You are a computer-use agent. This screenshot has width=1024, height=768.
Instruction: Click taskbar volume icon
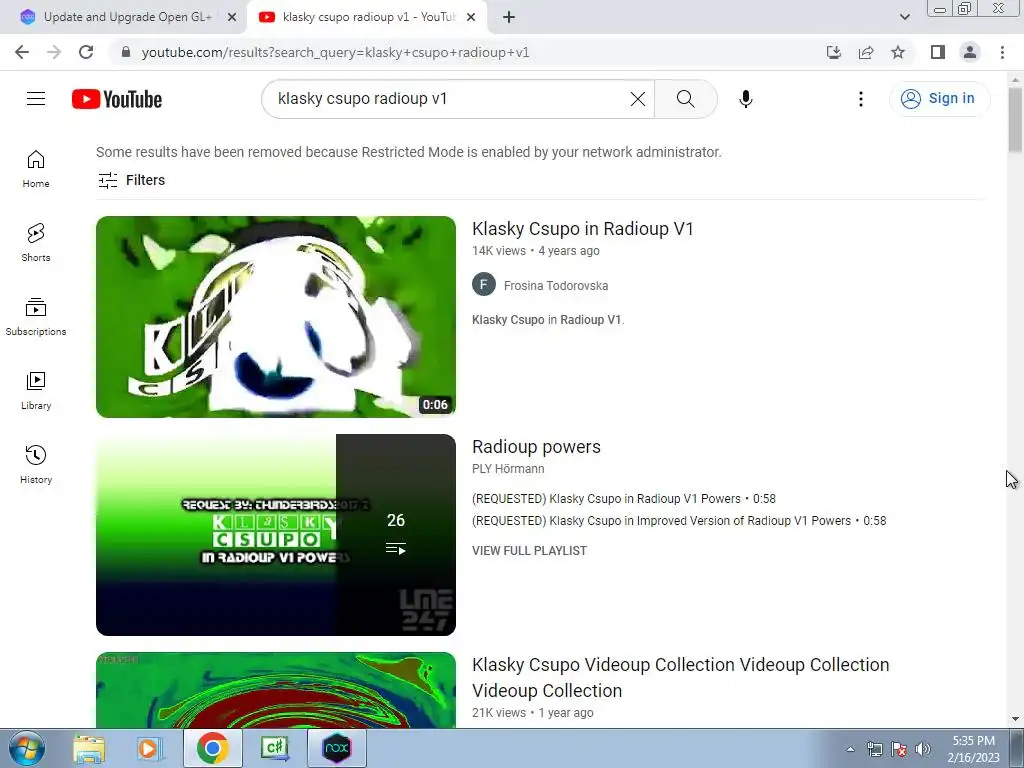pyautogui.click(x=923, y=749)
